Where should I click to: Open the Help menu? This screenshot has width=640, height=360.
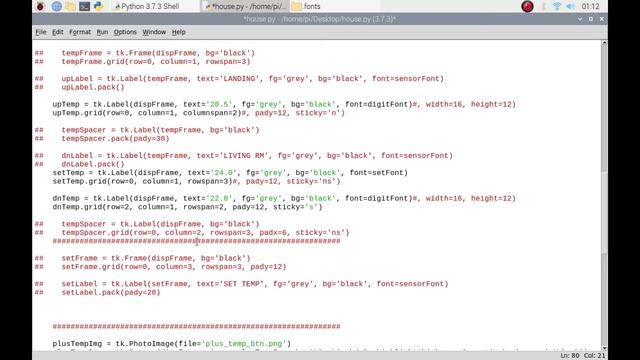point(178,32)
